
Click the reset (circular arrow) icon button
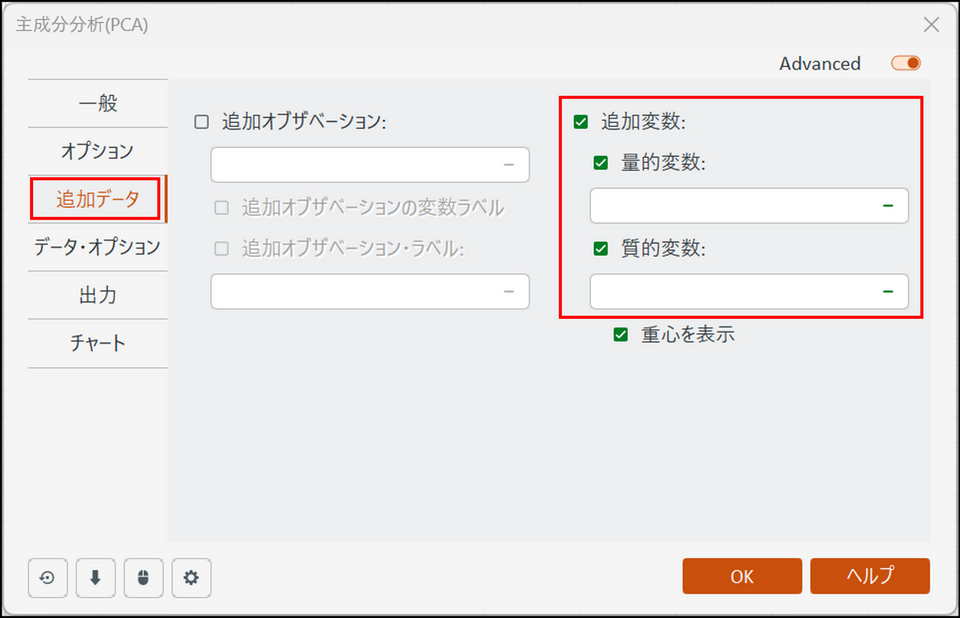tap(47, 577)
